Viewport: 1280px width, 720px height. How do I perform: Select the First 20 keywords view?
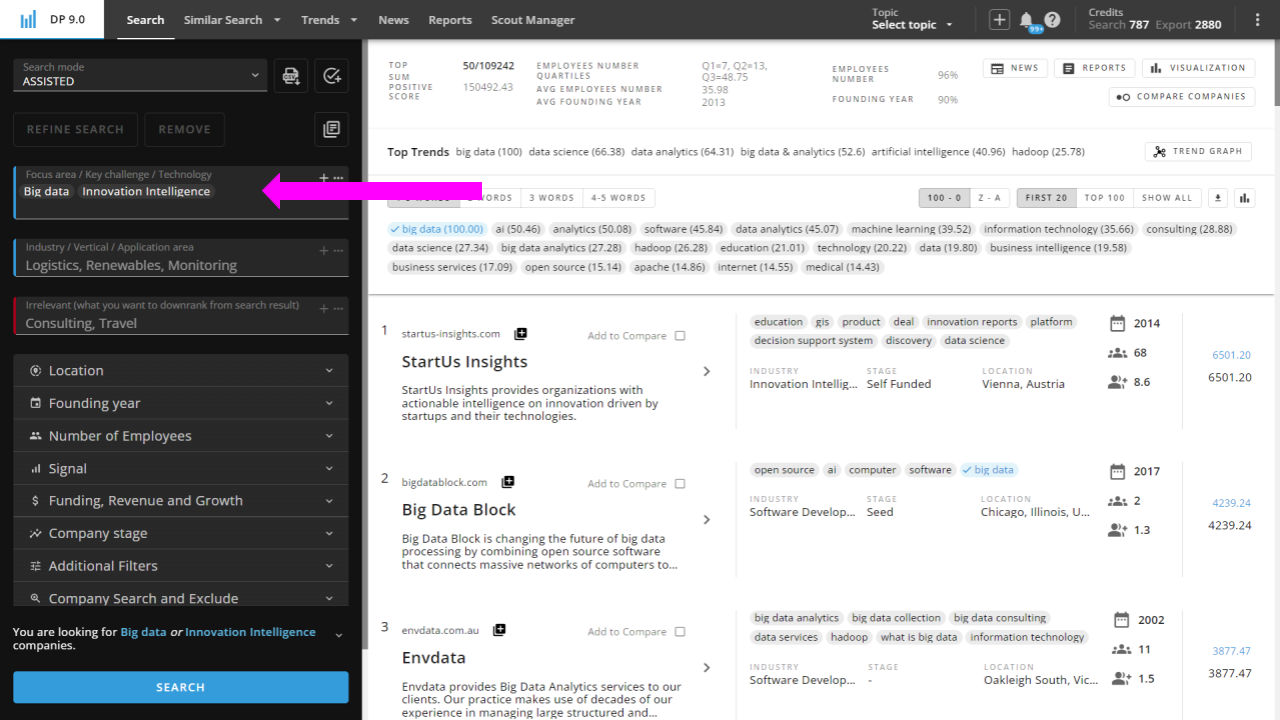click(1046, 198)
